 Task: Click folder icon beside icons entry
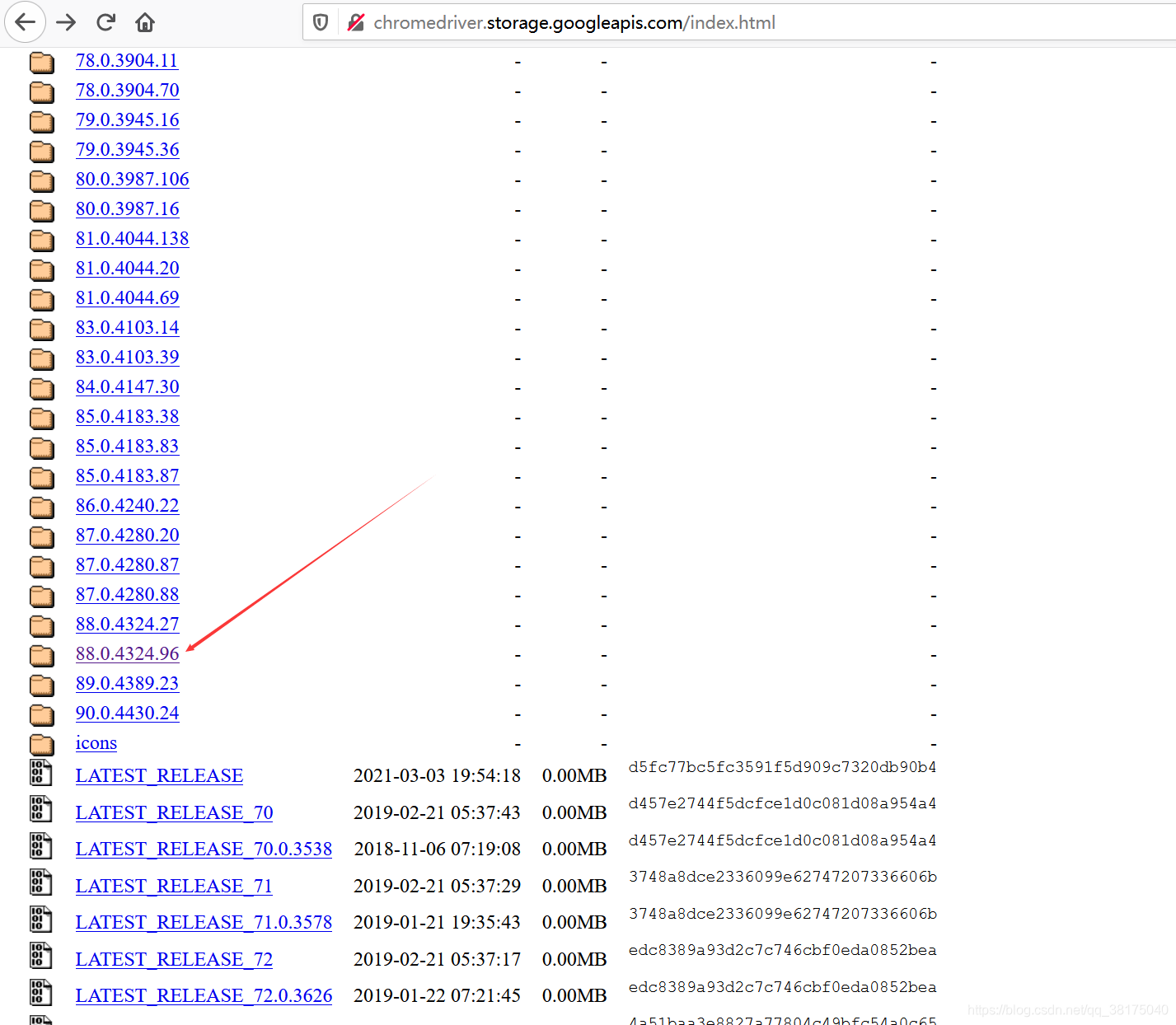[42, 744]
